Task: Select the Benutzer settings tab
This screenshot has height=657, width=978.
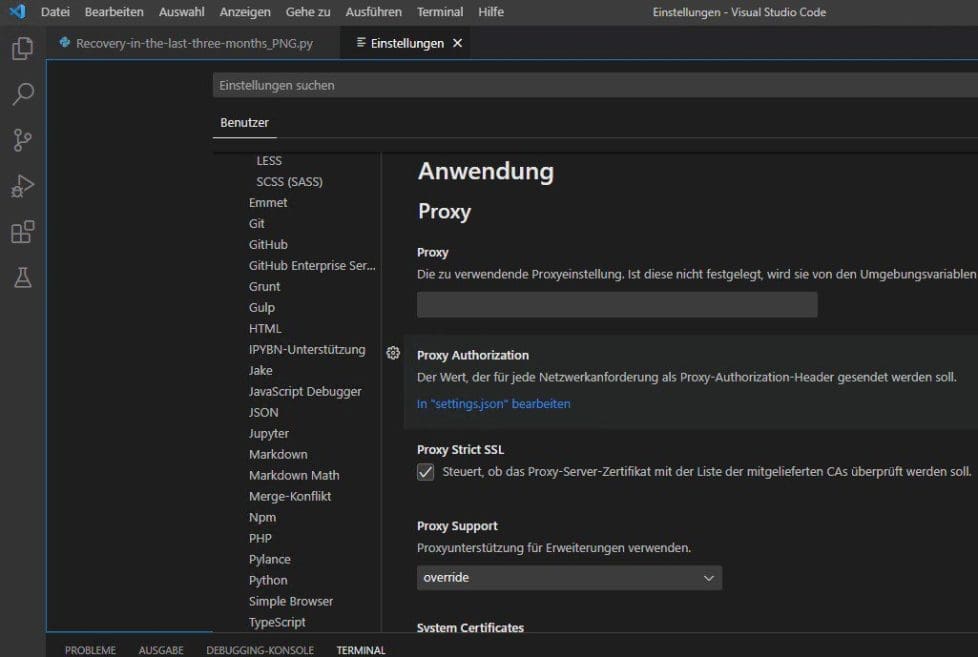Action: [244, 123]
